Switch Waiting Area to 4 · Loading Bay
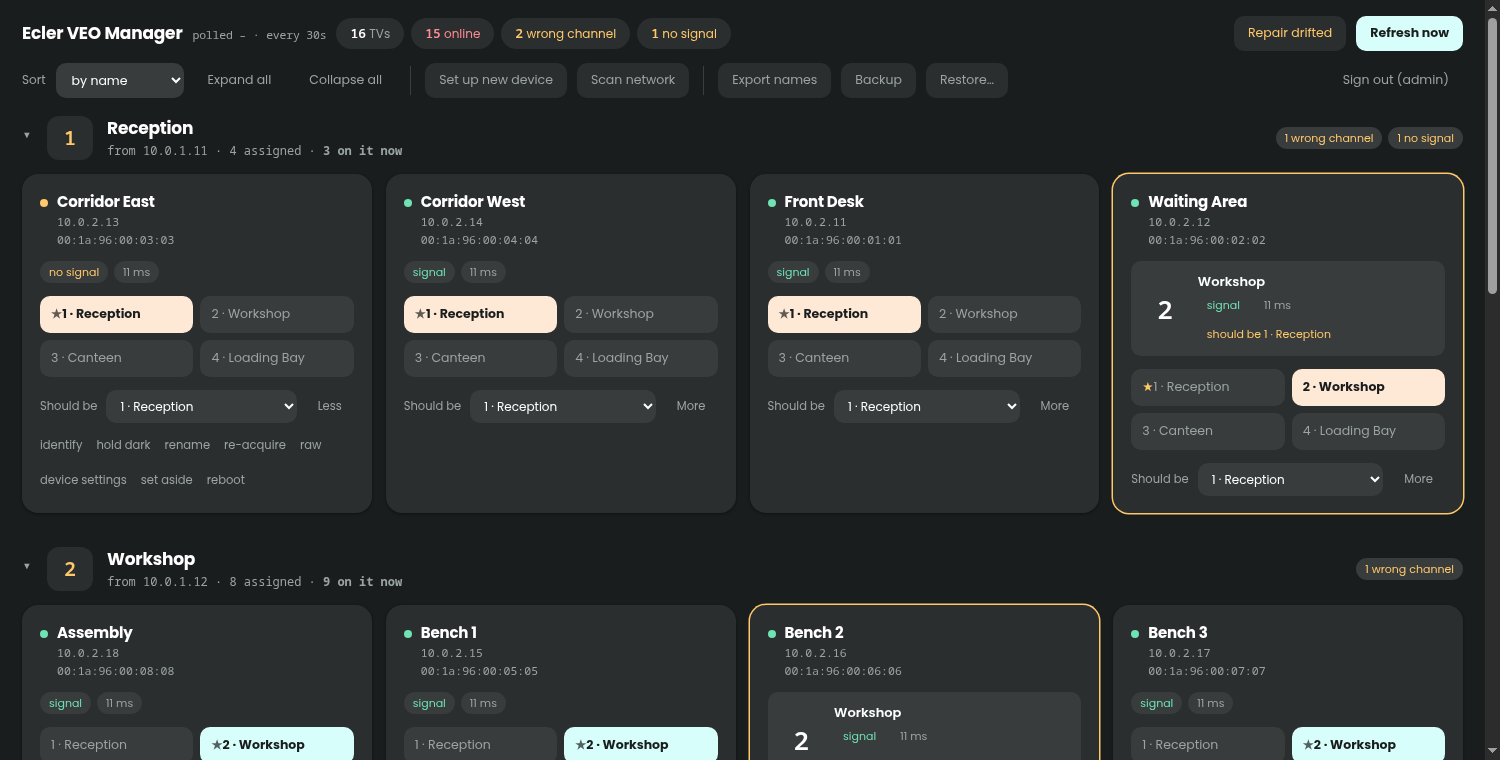The image size is (1500, 760). tap(1368, 431)
